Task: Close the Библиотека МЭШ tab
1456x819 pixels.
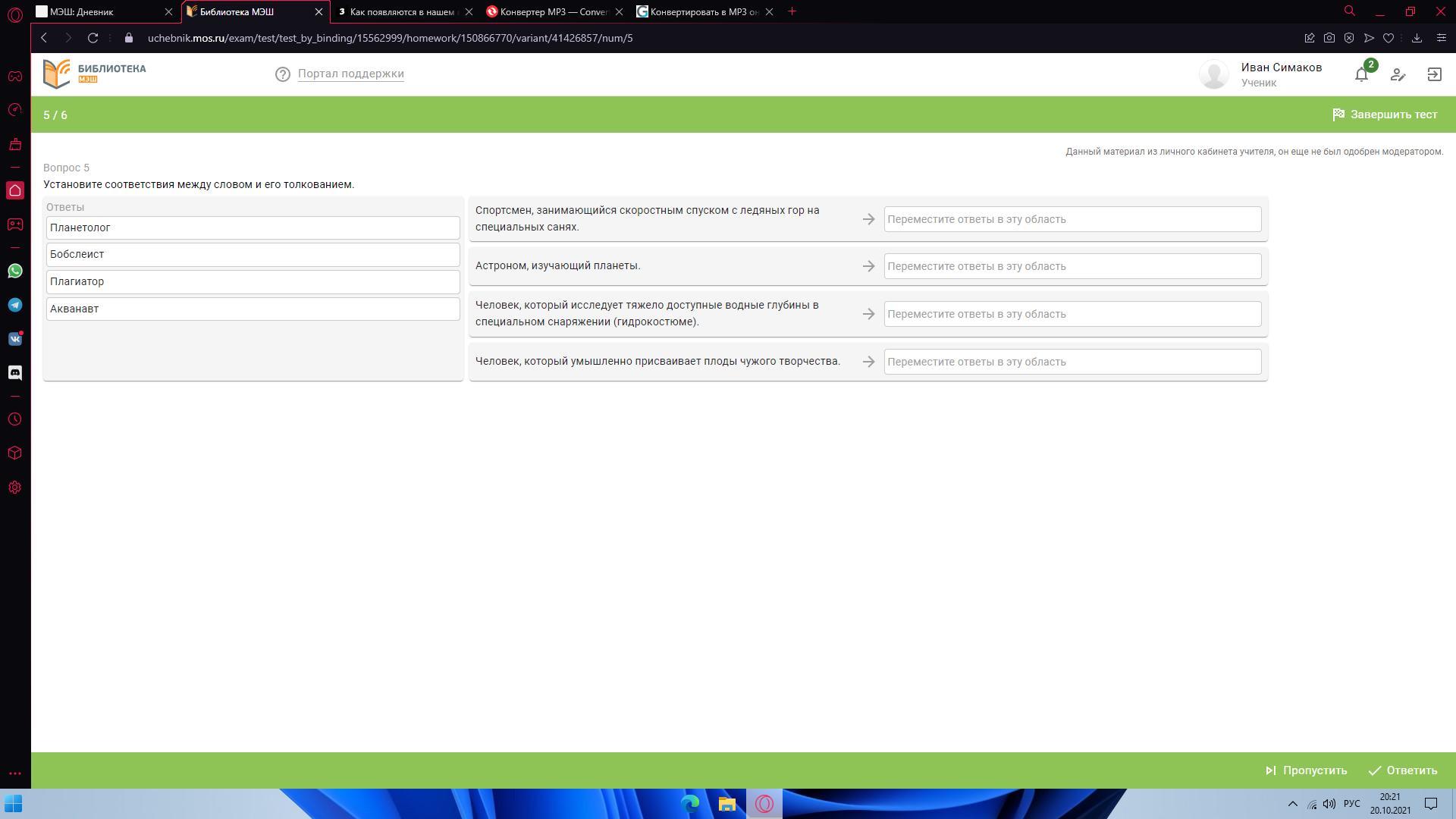Action: point(318,11)
